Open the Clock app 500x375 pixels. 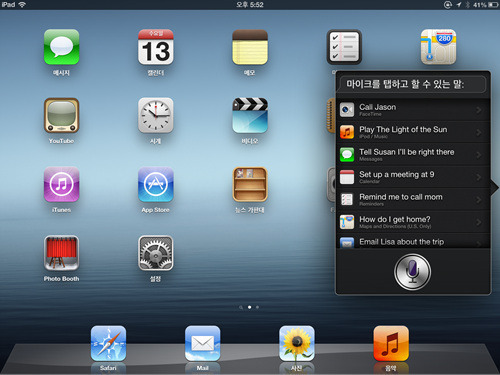(156, 115)
